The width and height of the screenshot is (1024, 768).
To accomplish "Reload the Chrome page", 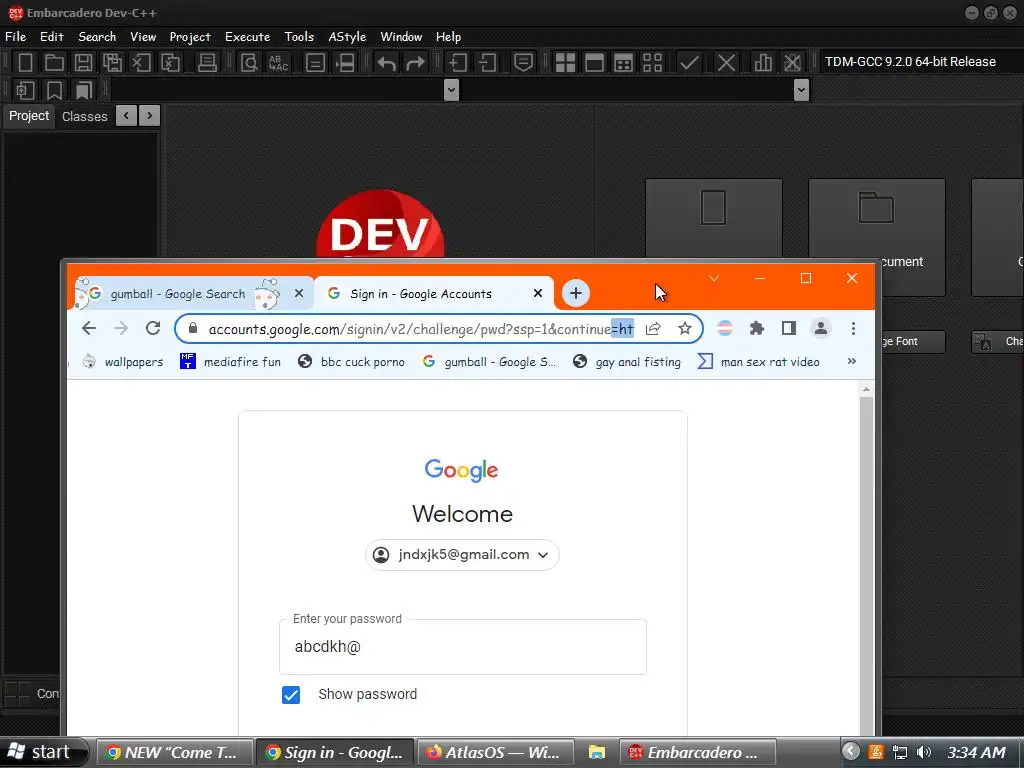I will click(153, 328).
